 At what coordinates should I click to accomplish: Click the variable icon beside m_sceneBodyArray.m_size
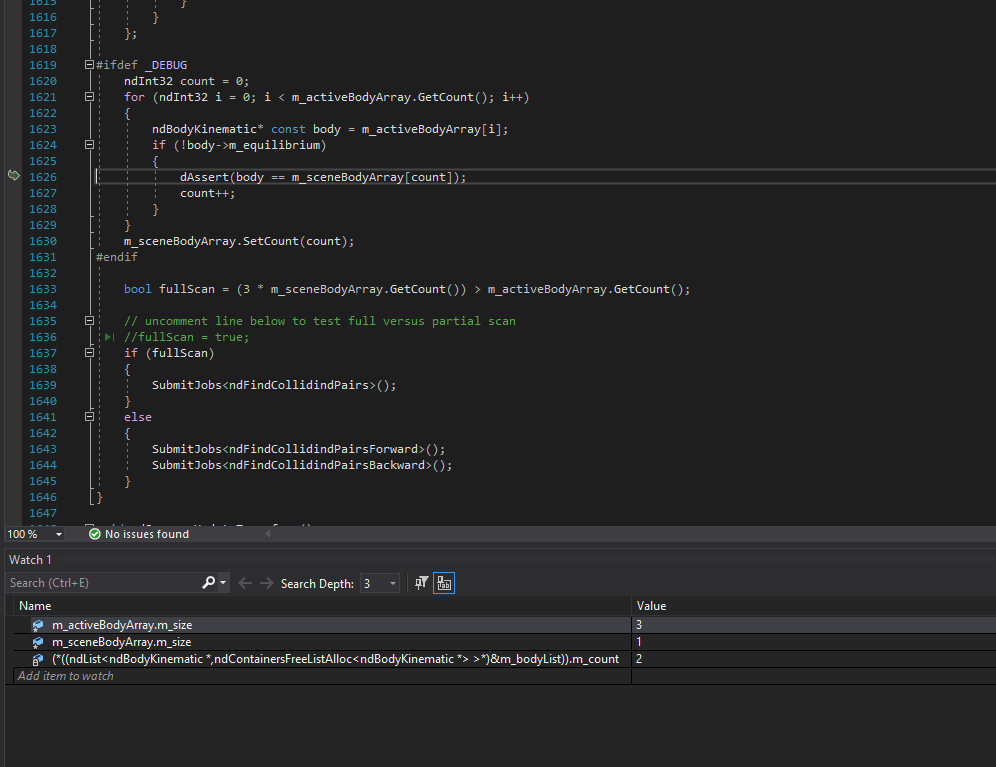[38, 642]
